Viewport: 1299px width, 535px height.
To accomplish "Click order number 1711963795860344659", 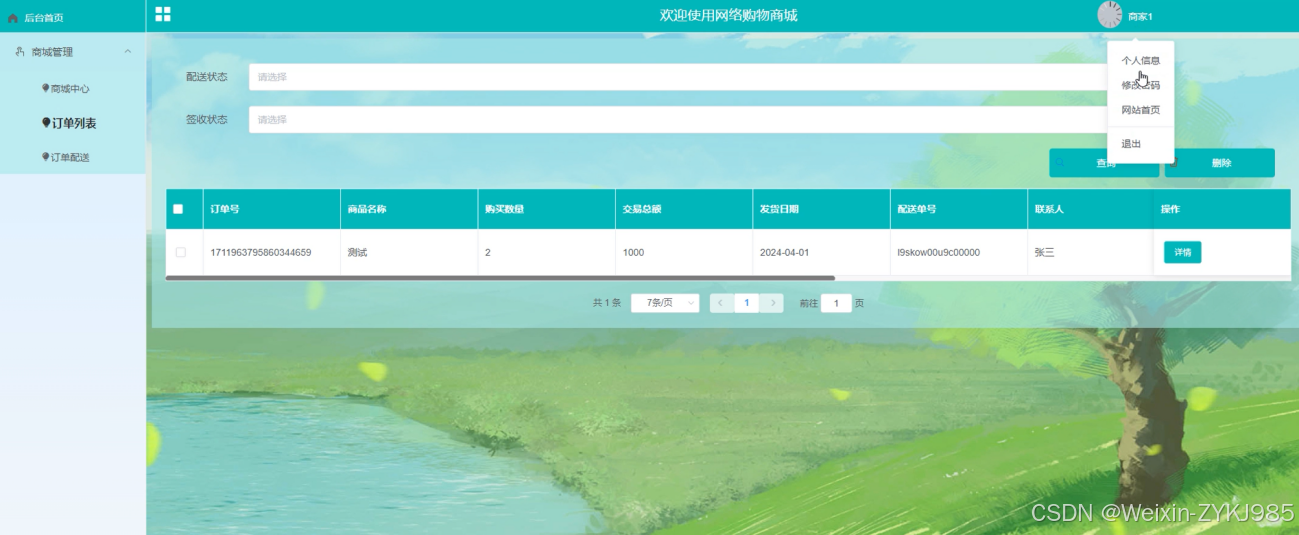I will 261,252.
